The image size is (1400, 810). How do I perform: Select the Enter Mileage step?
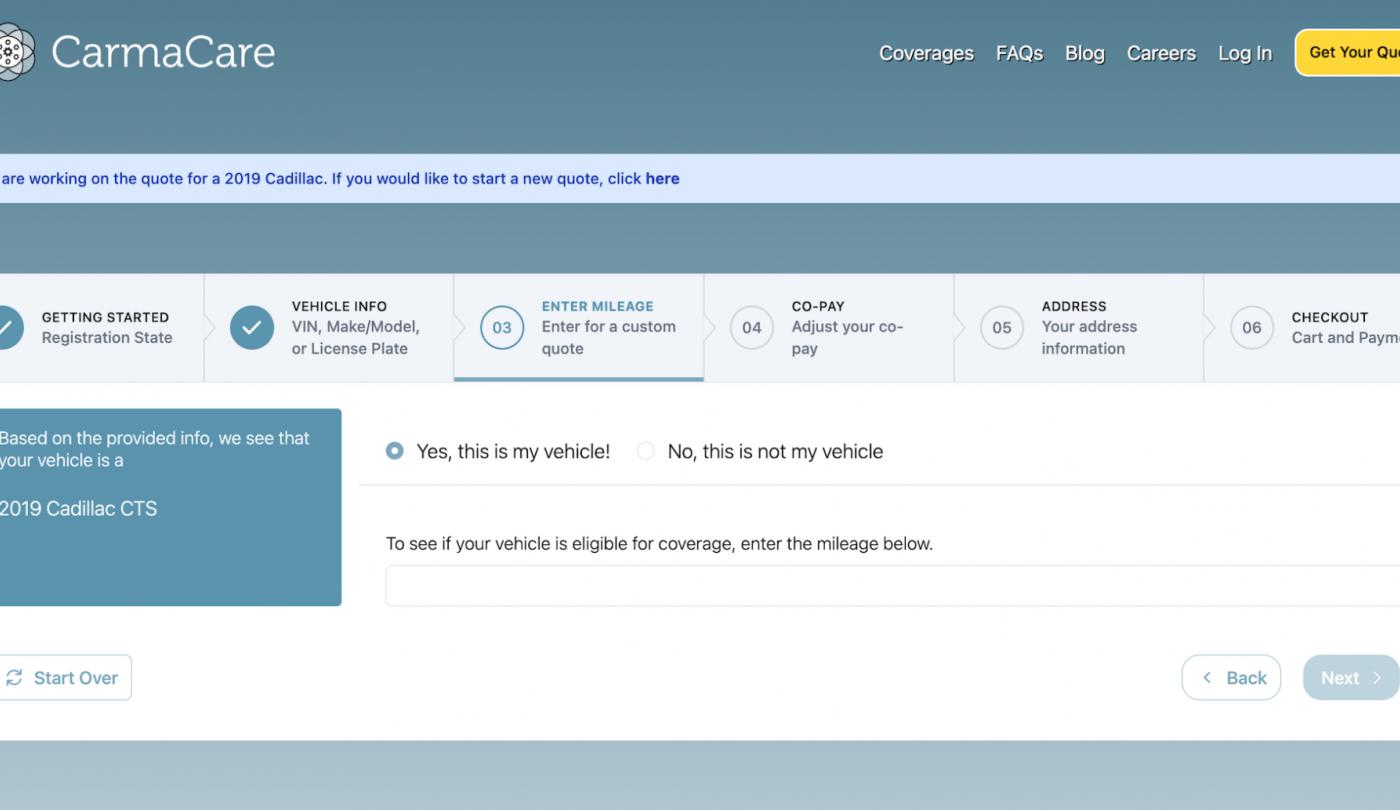click(x=579, y=327)
